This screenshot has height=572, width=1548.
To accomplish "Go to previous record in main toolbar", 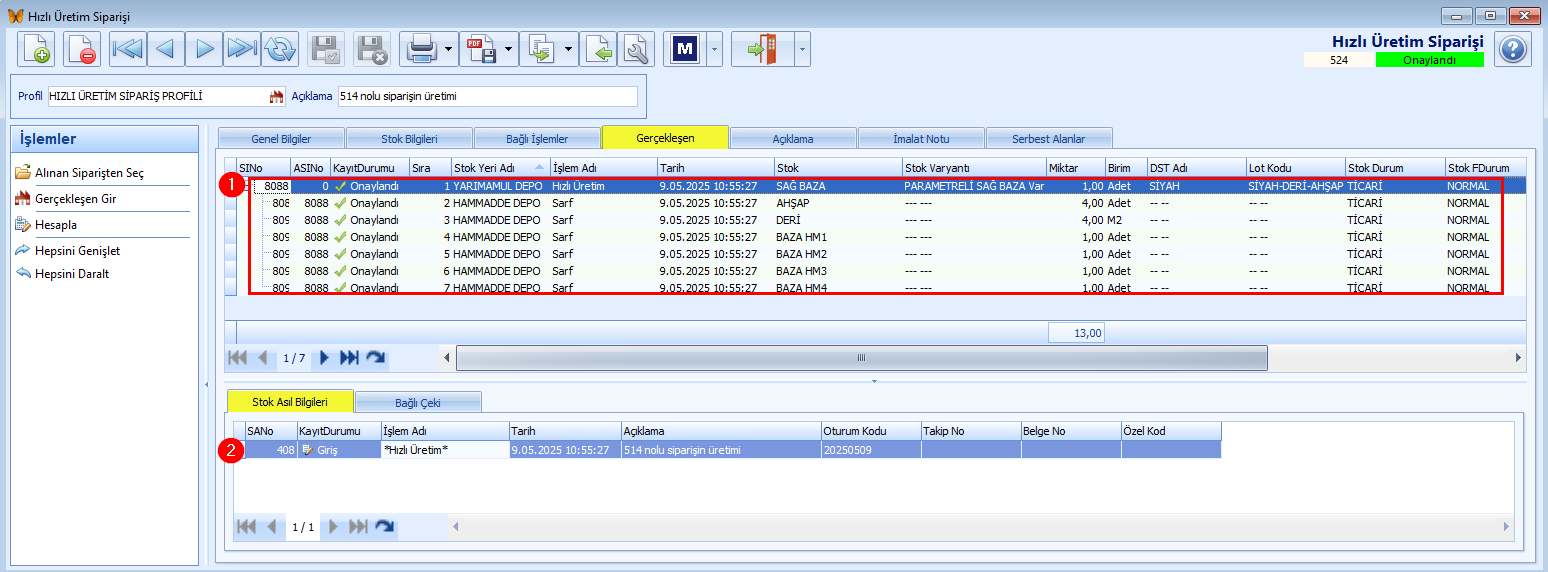I will [x=165, y=49].
